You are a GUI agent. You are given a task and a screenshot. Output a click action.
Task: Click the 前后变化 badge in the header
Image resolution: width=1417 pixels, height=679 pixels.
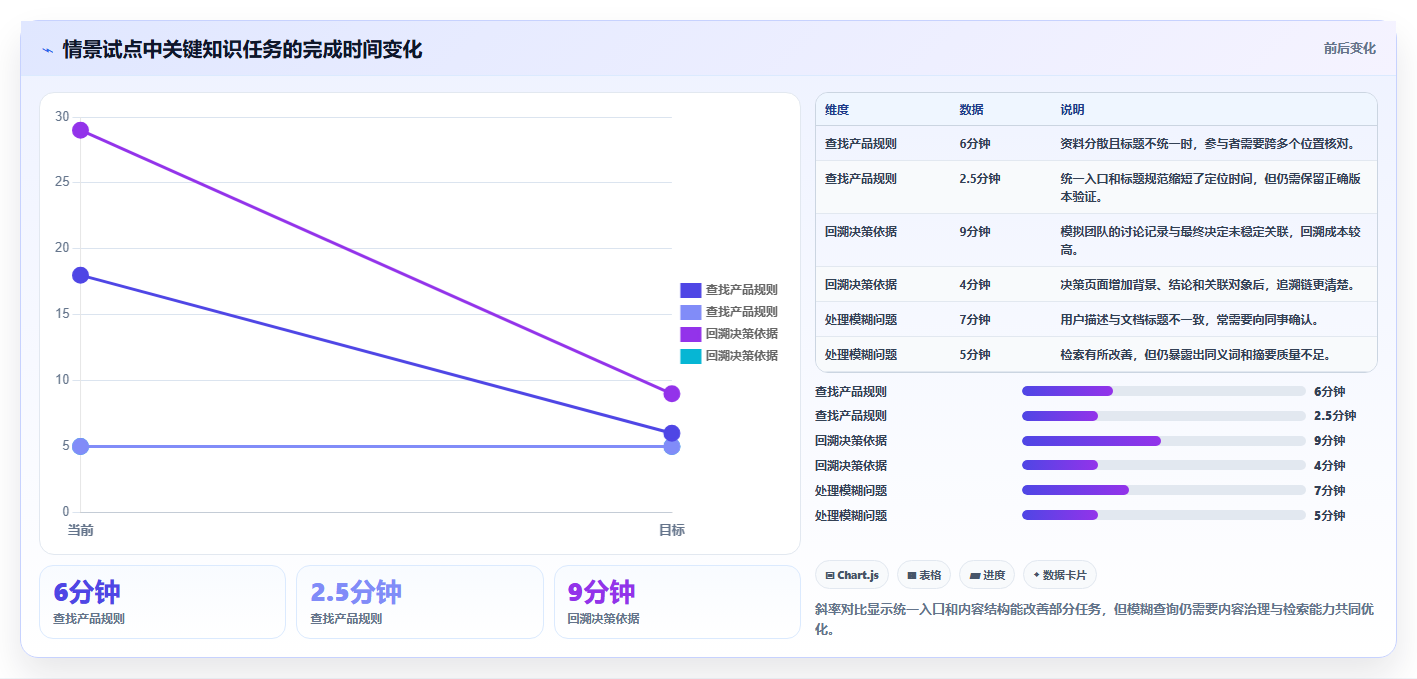(x=1349, y=48)
